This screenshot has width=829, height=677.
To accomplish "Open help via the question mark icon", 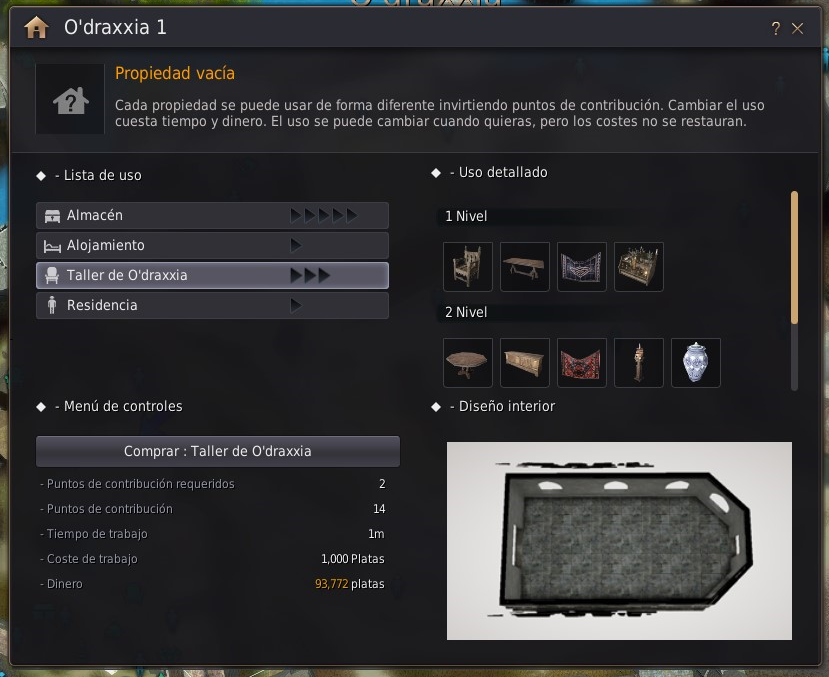I will point(776,29).
